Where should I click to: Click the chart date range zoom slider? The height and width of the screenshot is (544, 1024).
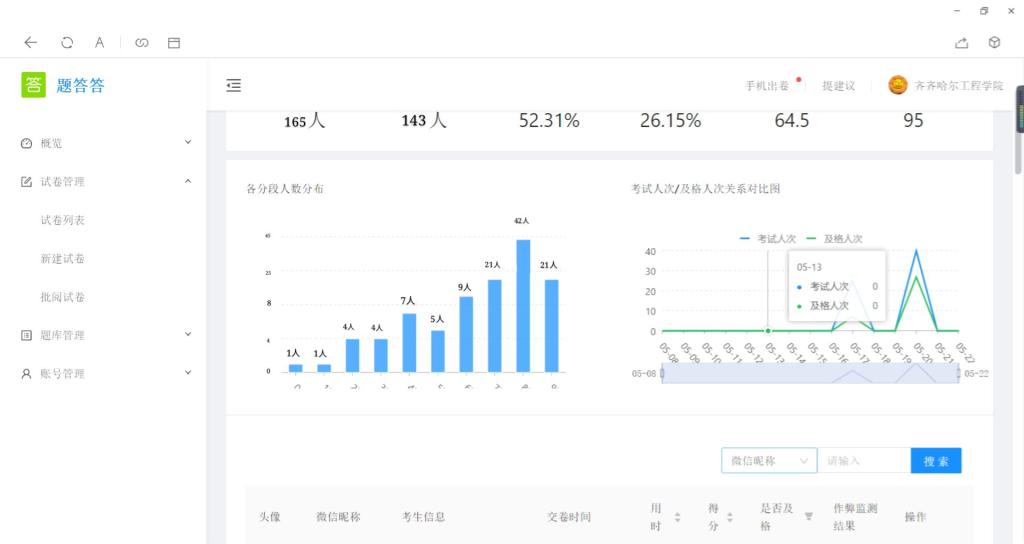810,373
